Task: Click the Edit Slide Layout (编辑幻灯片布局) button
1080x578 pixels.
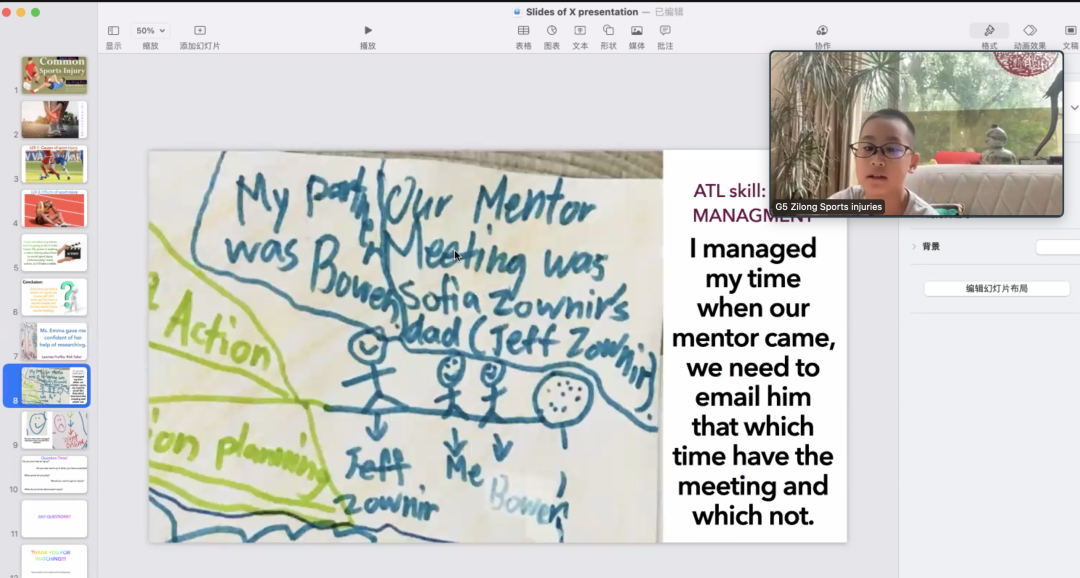Action: (995, 288)
